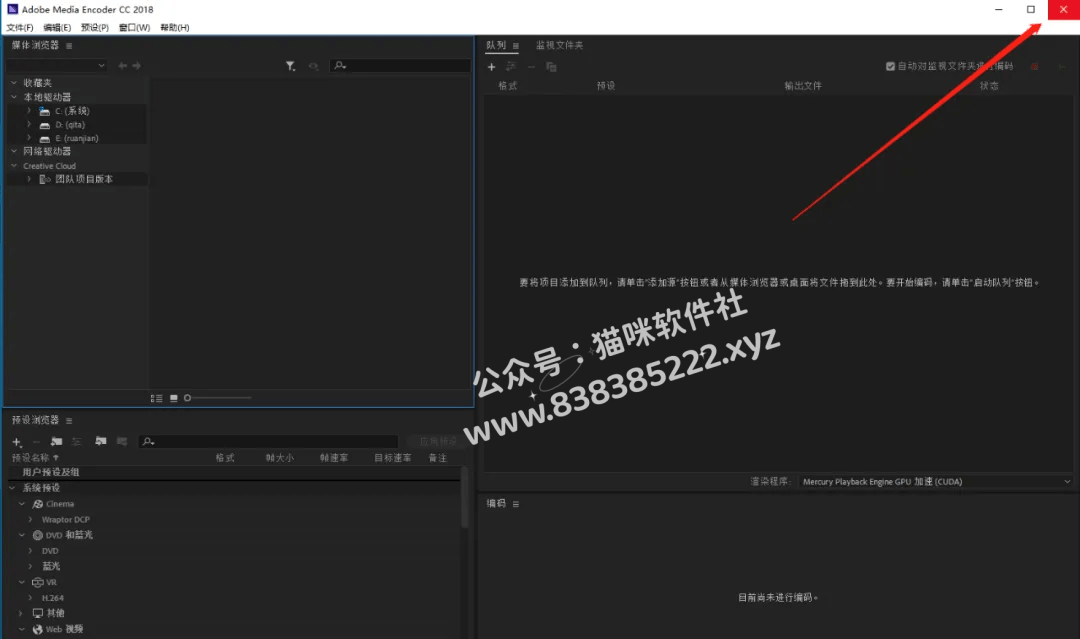Click the create new preset plus icon

(x=17, y=442)
